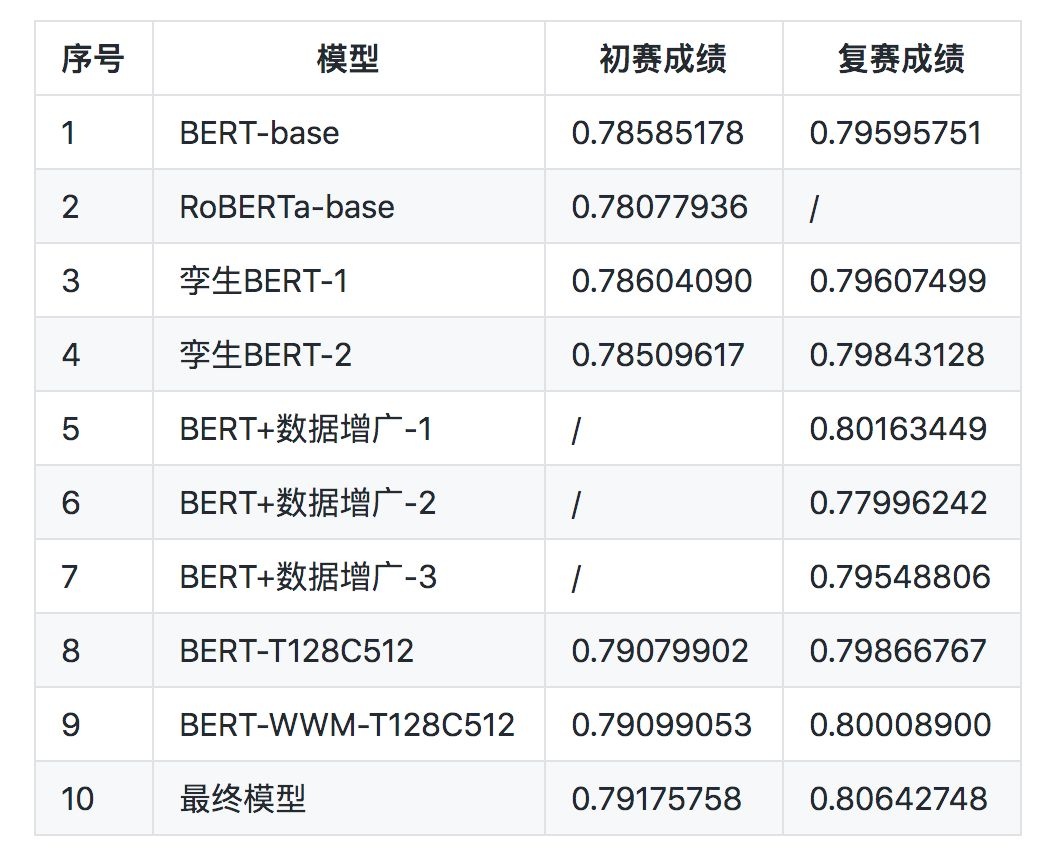
Task: Select the 最终模型 cell
Action: (243, 799)
